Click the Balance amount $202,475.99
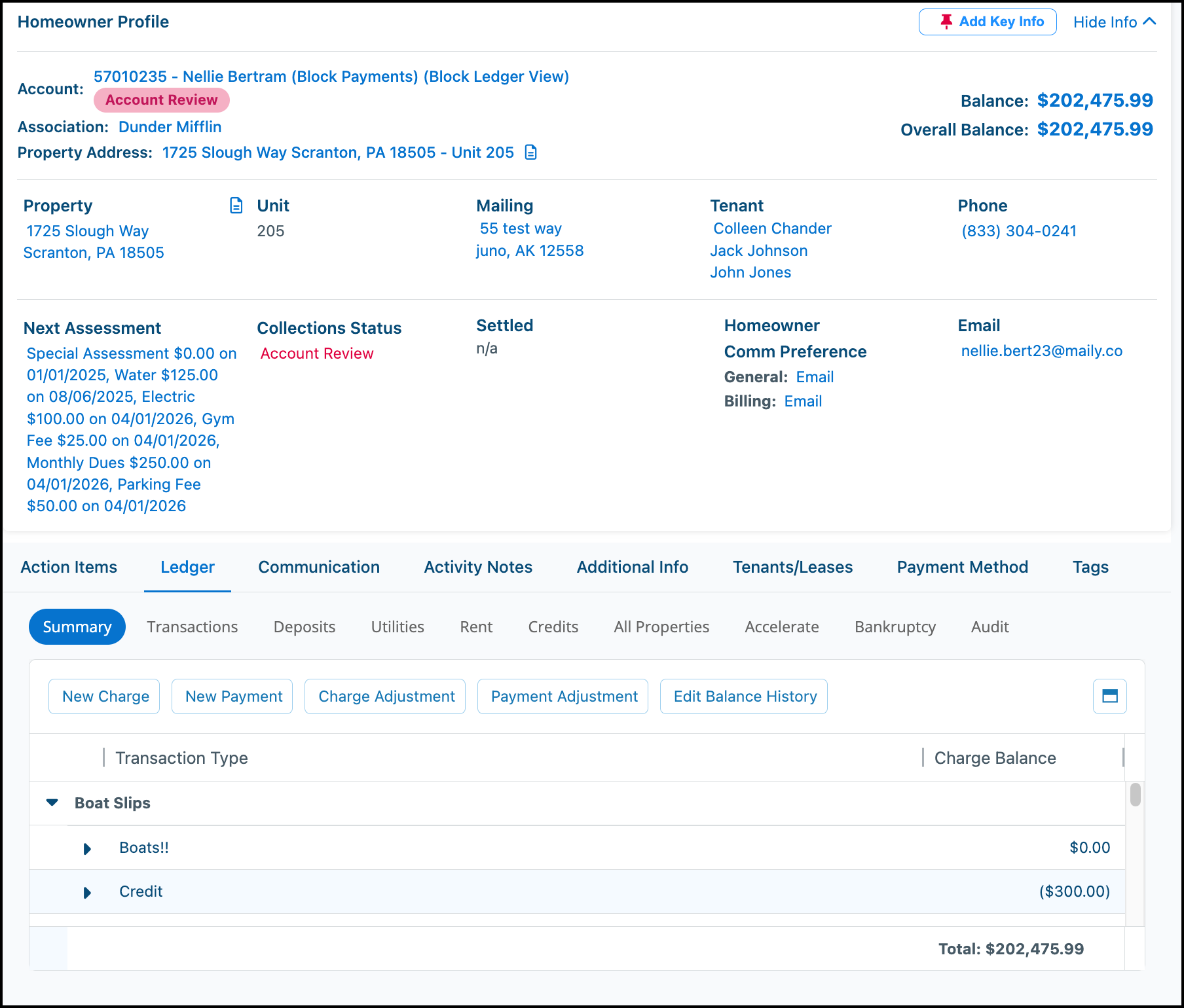This screenshot has width=1184, height=1008. point(1095,100)
